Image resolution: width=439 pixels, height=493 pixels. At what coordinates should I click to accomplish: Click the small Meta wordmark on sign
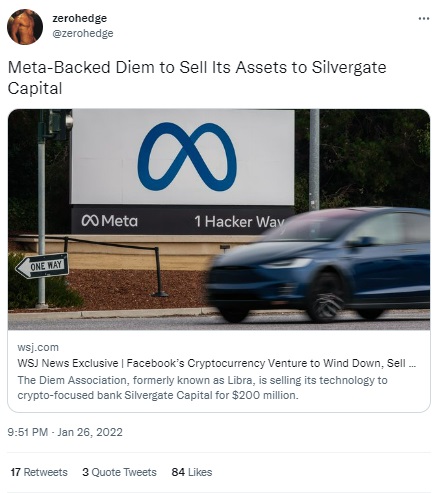pyautogui.click(x=109, y=221)
